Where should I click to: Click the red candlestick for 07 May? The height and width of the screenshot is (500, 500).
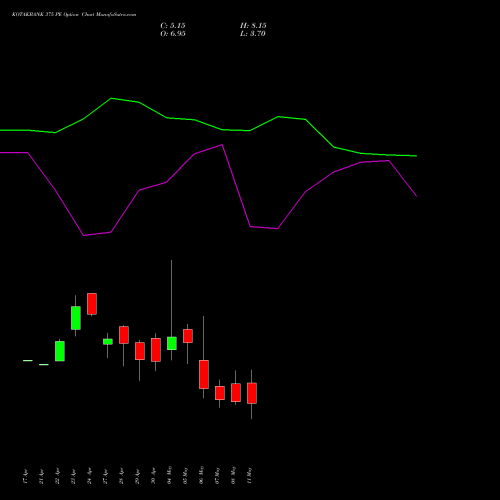[220, 393]
